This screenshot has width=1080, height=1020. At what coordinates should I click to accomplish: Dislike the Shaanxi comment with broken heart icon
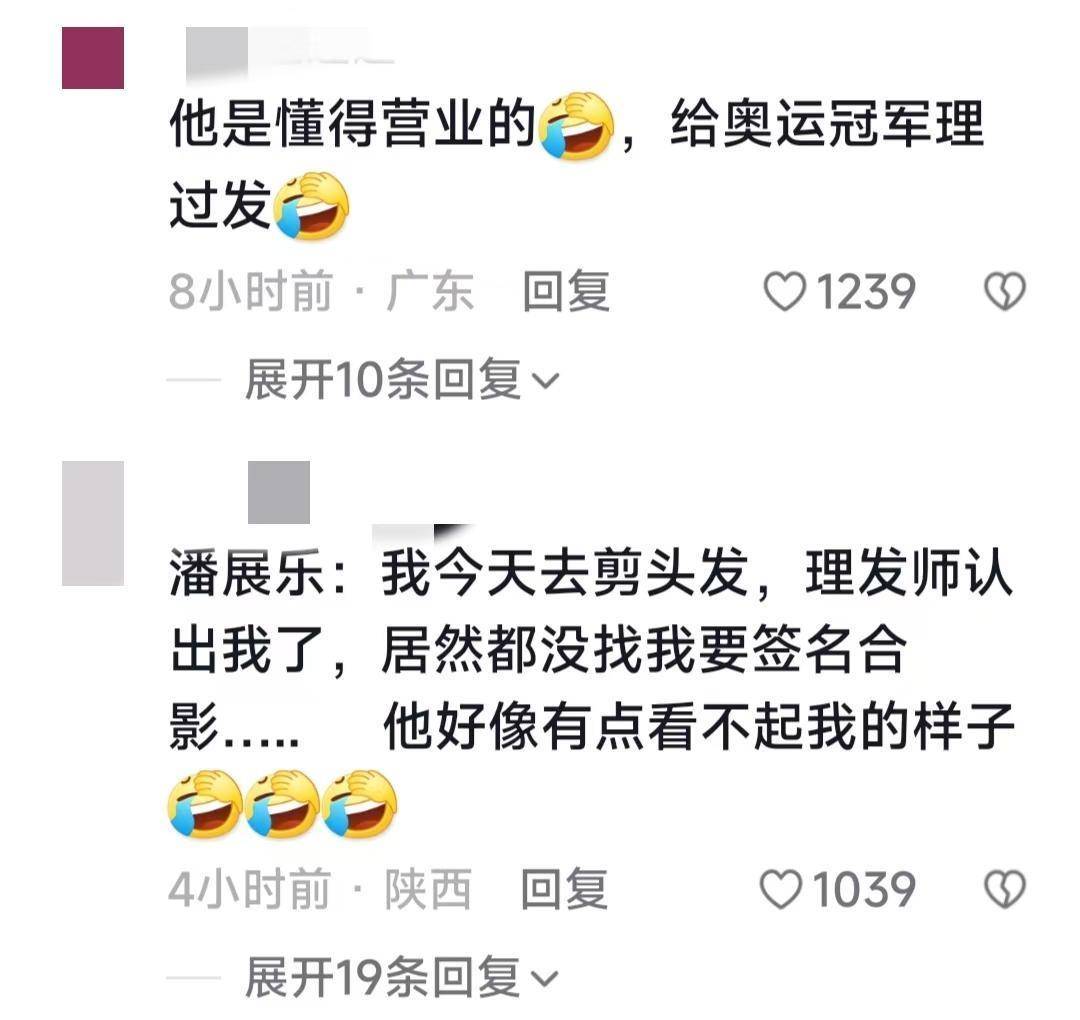point(1005,888)
